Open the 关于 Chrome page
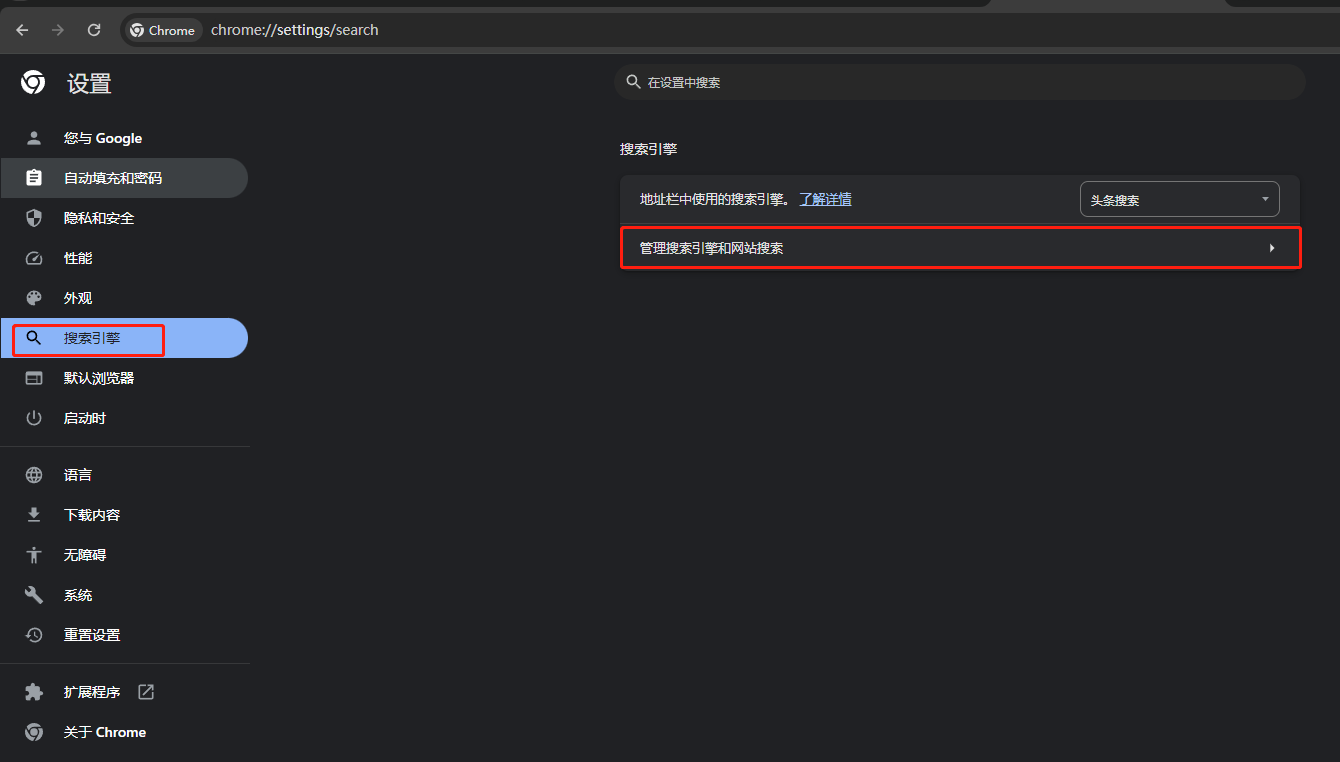This screenshot has height=762, width=1340. (x=104, y=732)
